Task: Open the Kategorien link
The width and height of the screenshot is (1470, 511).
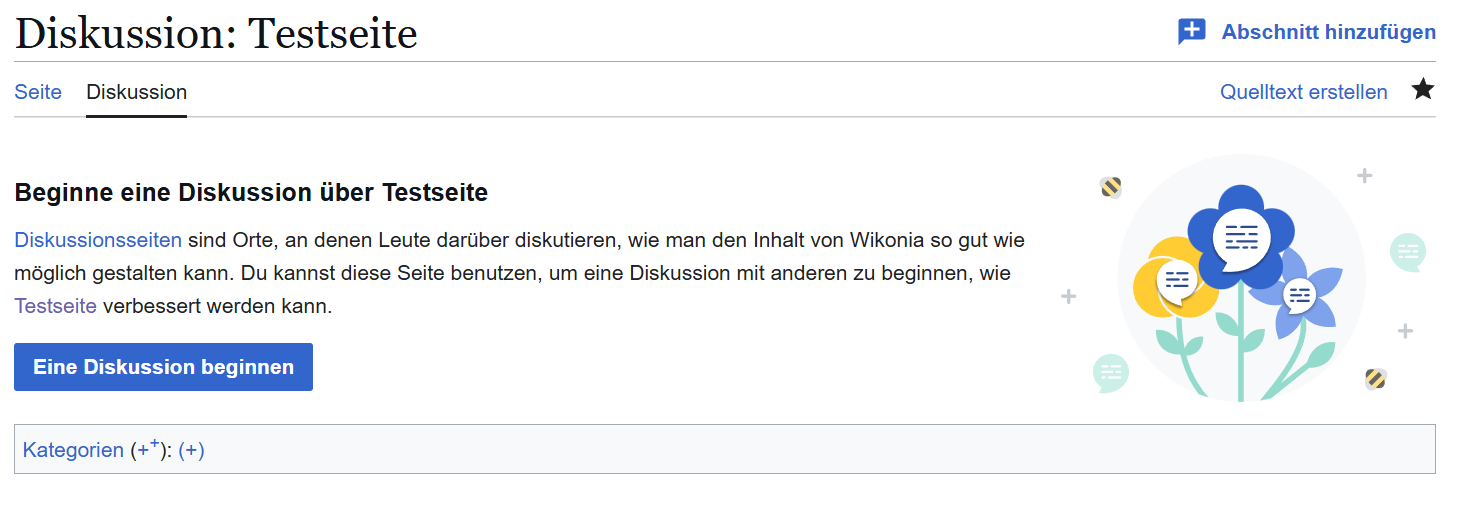Action: [x=73, y=450]
